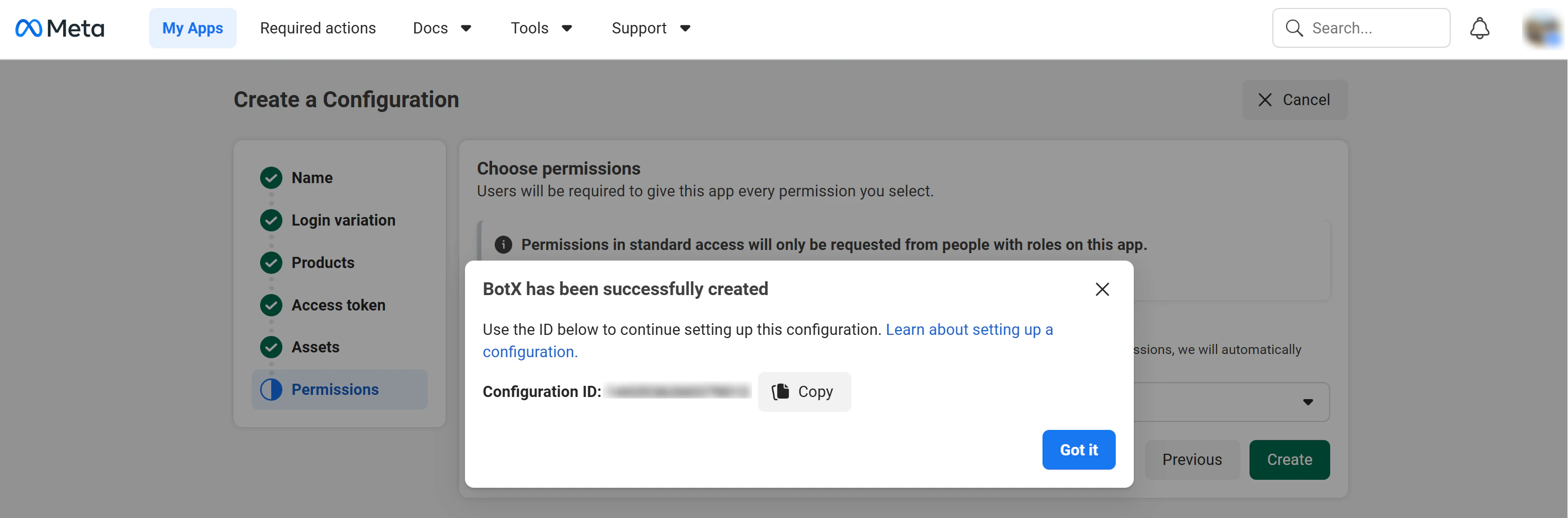Viewport: 1568px width, 518px height.
Task: Click the search magnifier icon
Action: (1294, 28)
